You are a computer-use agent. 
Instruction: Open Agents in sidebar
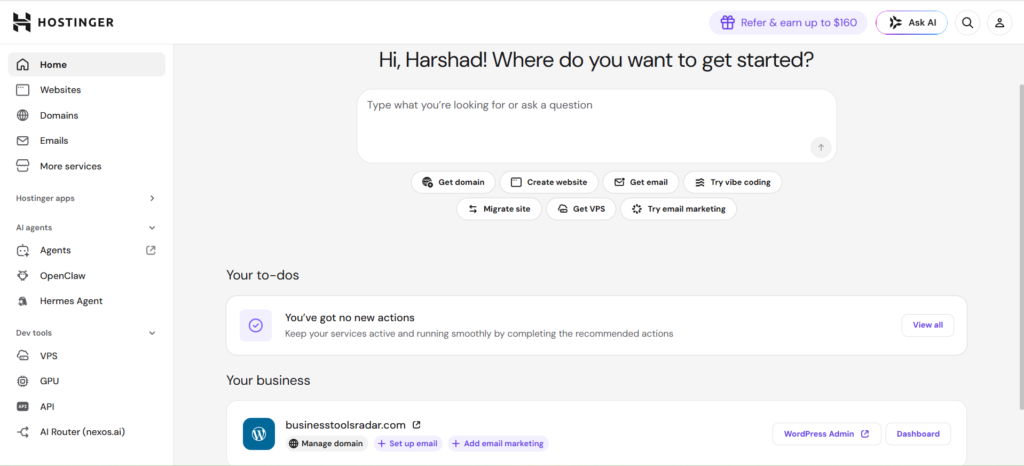pos(87,250)
